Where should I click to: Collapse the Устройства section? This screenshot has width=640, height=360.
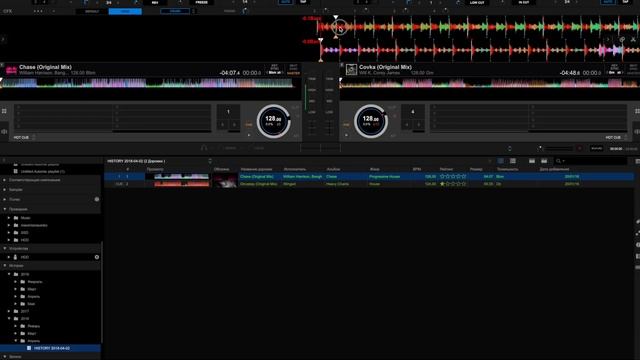point(4,248)
